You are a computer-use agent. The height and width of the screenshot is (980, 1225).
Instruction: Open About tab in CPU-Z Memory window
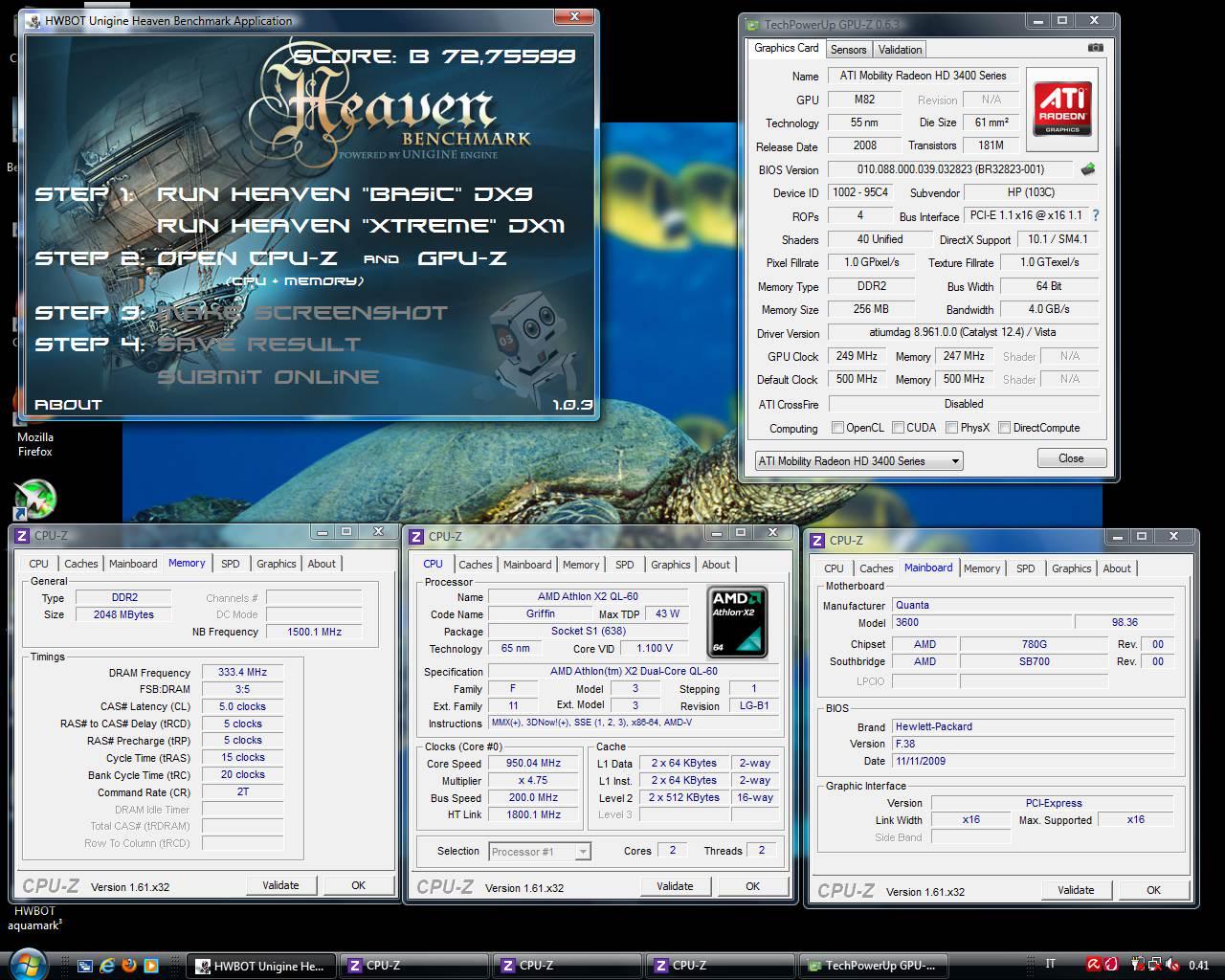point(322,564)
